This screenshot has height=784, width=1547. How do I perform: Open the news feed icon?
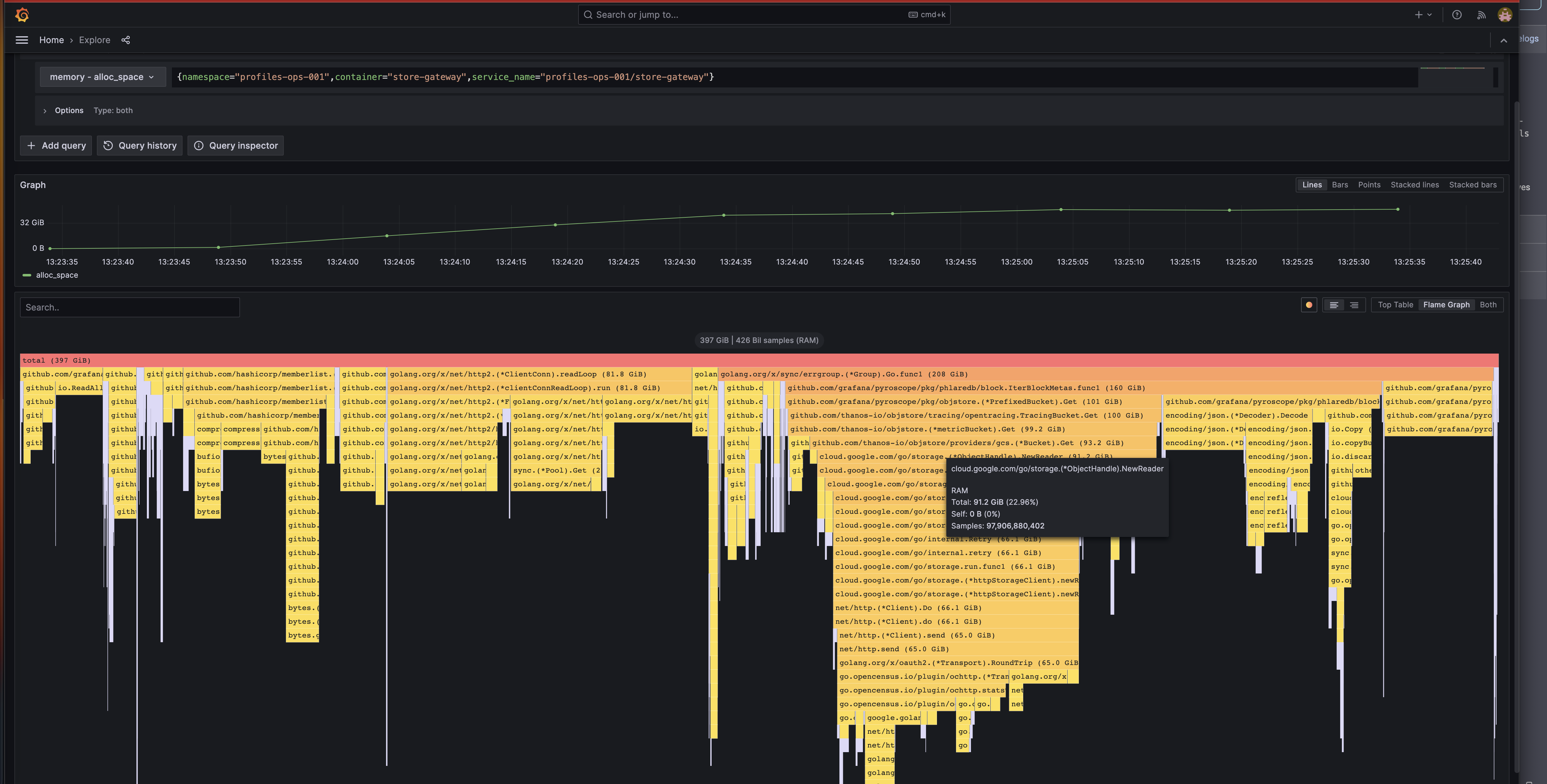[1482, 14]
